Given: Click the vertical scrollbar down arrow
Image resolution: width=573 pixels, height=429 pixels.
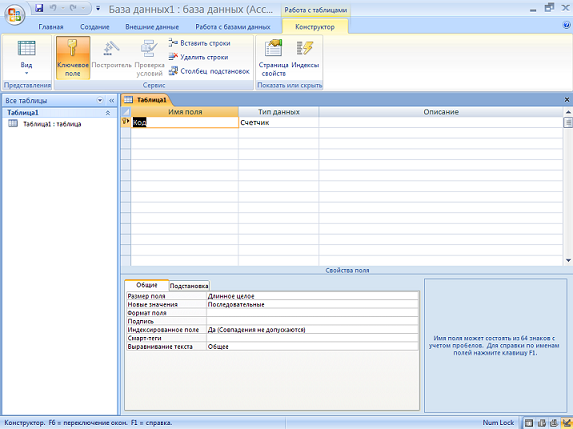Looking at the screenshot, I should pos(568,261).
